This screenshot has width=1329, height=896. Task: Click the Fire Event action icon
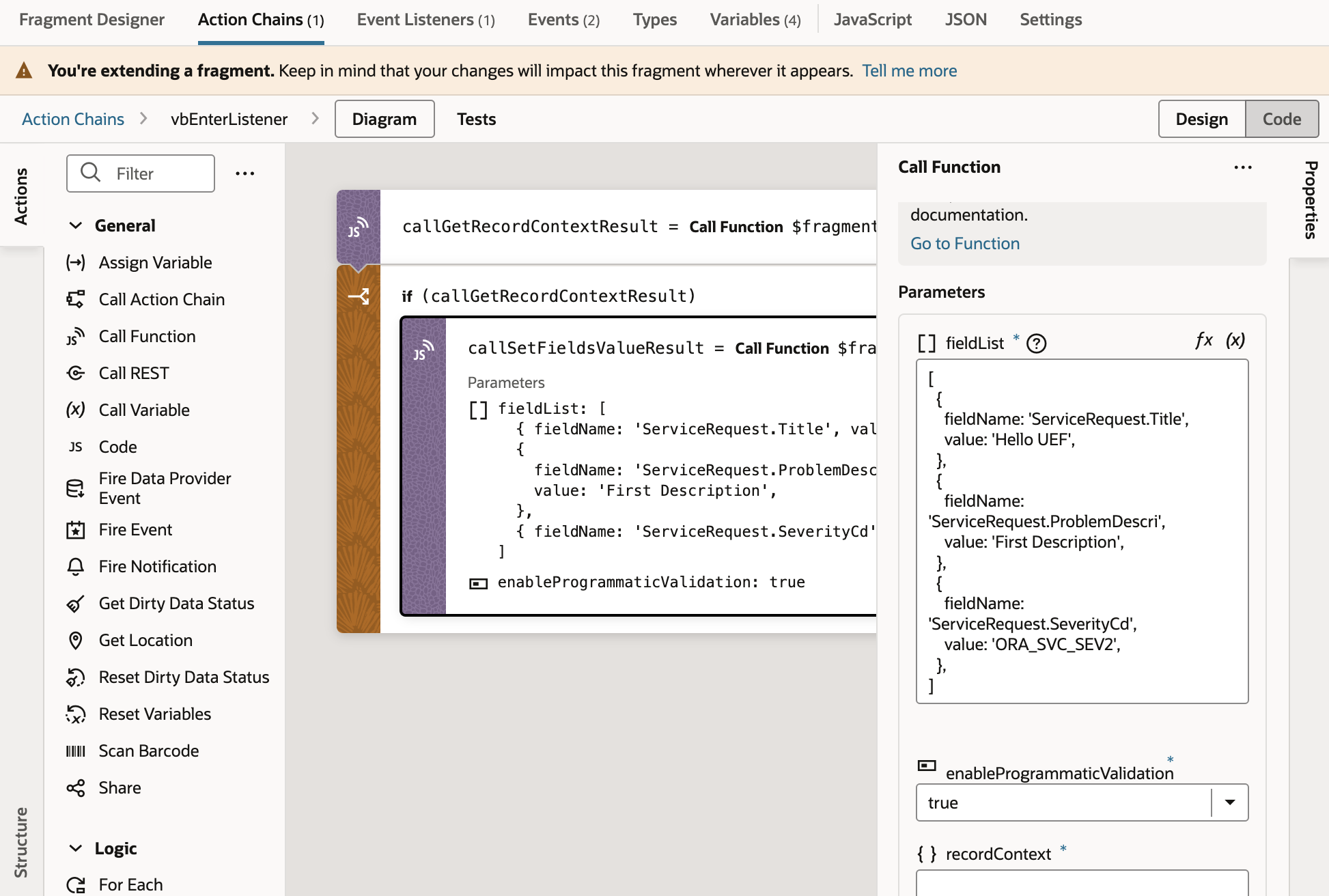click(75, 529)
